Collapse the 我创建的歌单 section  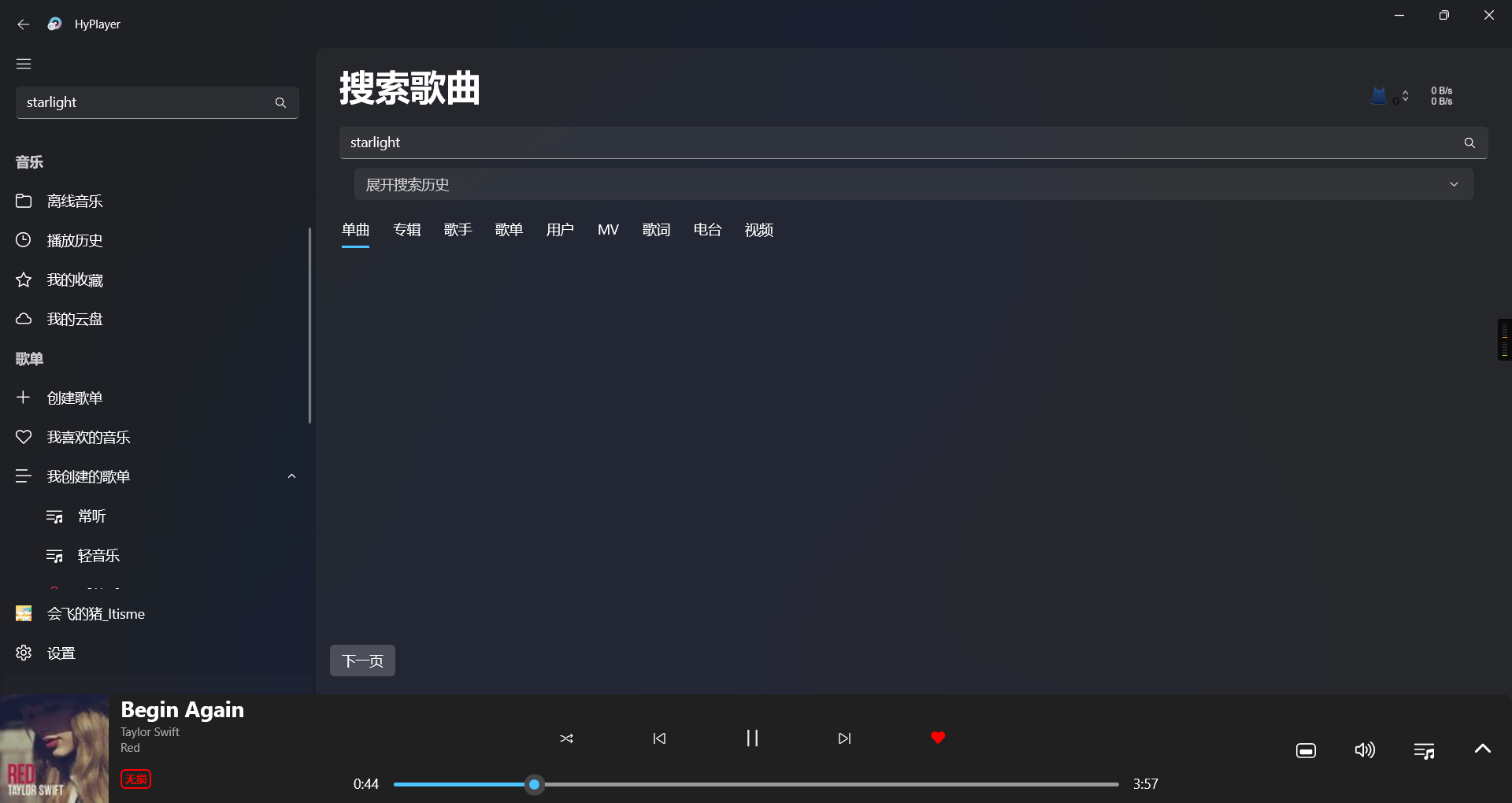coord(291,476)
